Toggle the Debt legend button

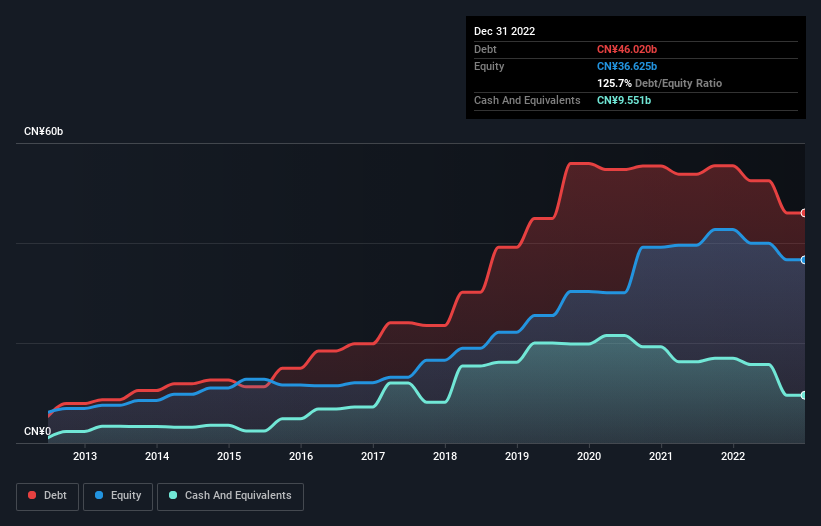(x=48, y=496)
